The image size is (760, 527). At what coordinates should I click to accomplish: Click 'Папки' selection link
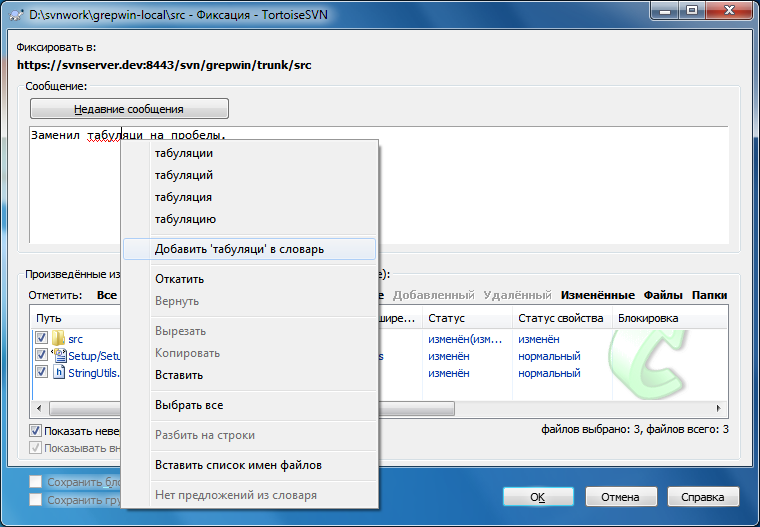coord(710,295)
